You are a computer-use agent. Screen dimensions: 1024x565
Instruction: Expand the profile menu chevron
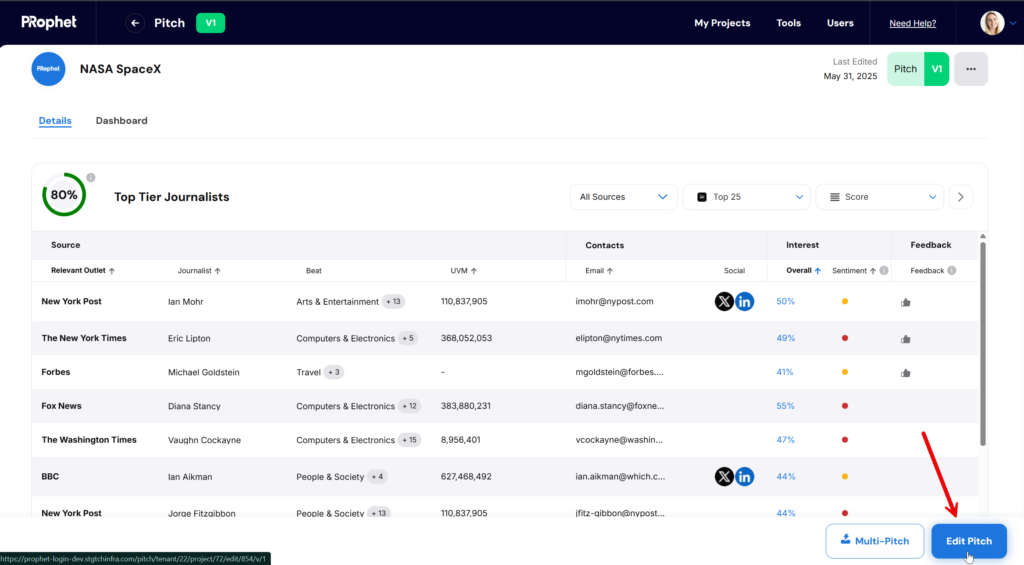click(x=1013, y=23)
